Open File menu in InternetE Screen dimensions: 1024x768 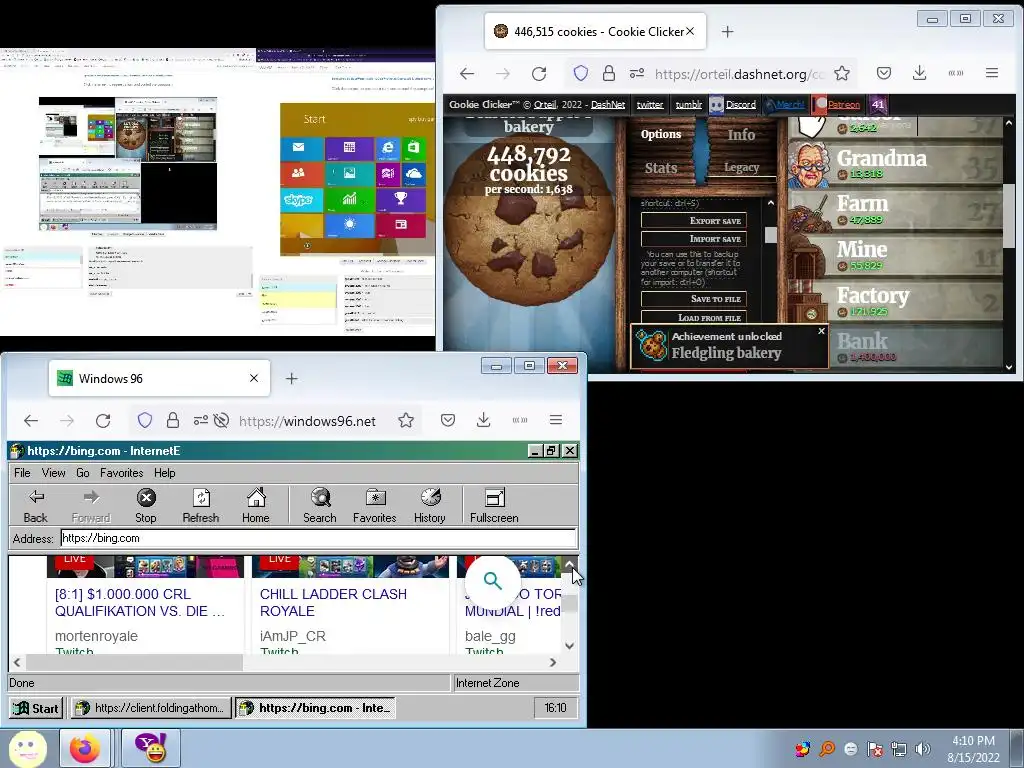[22, 473]
